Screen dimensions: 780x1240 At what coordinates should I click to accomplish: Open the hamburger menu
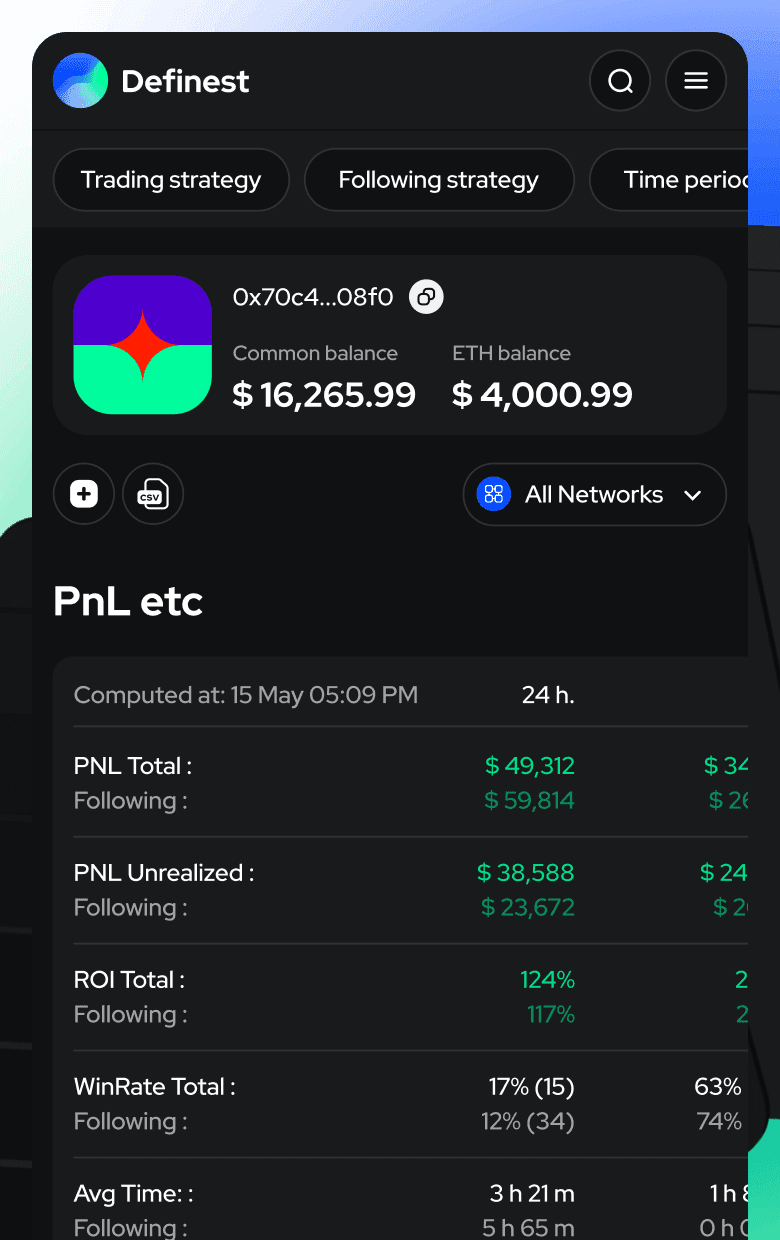pos(696,81)
